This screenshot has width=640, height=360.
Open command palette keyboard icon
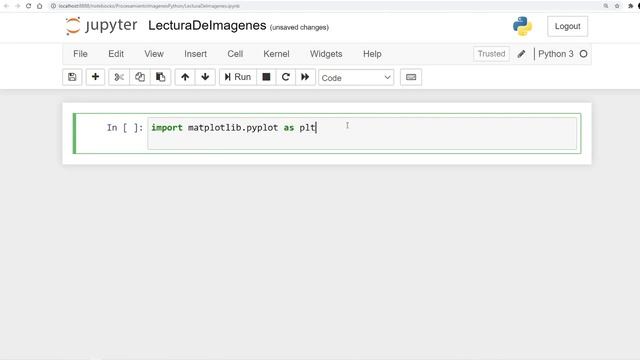click(411, 77)
